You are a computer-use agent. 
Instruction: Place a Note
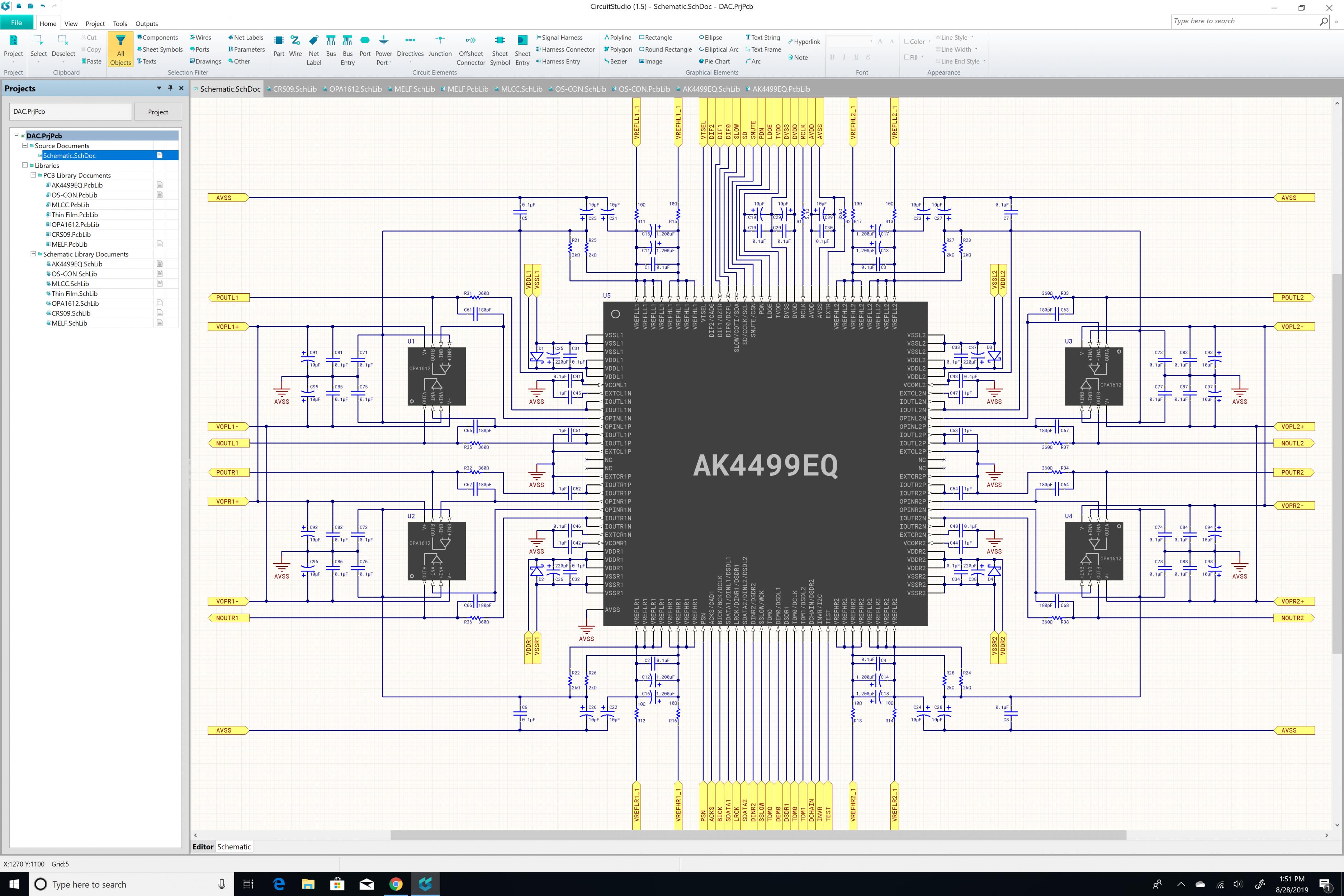point(798,57)
